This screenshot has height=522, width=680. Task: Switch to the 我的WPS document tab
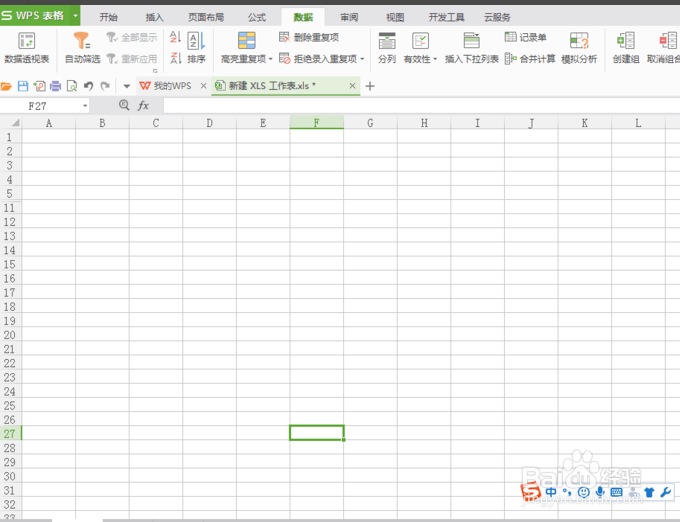(166, 86)
